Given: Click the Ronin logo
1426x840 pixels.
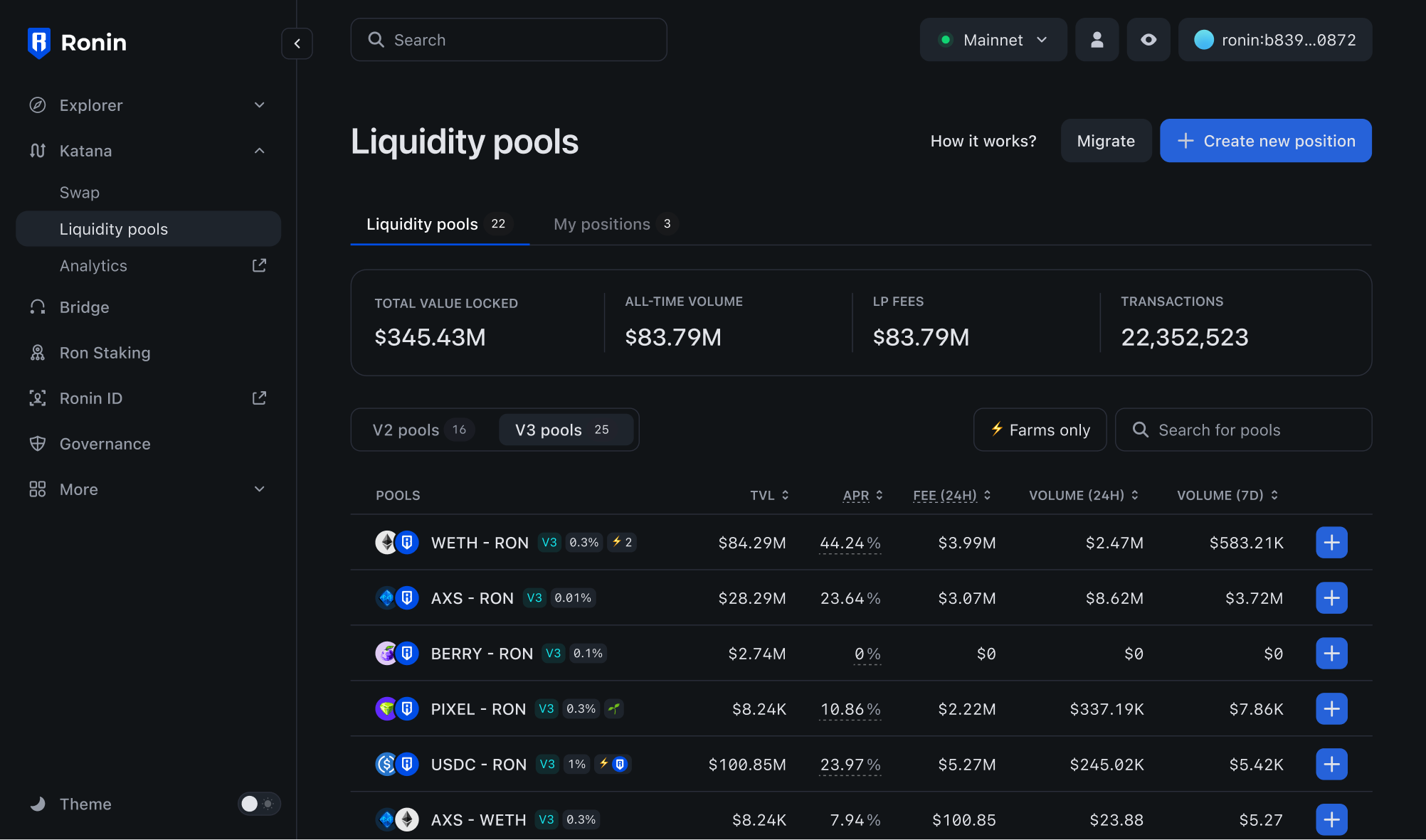Looking at the screenshot, I should [39, 43].
